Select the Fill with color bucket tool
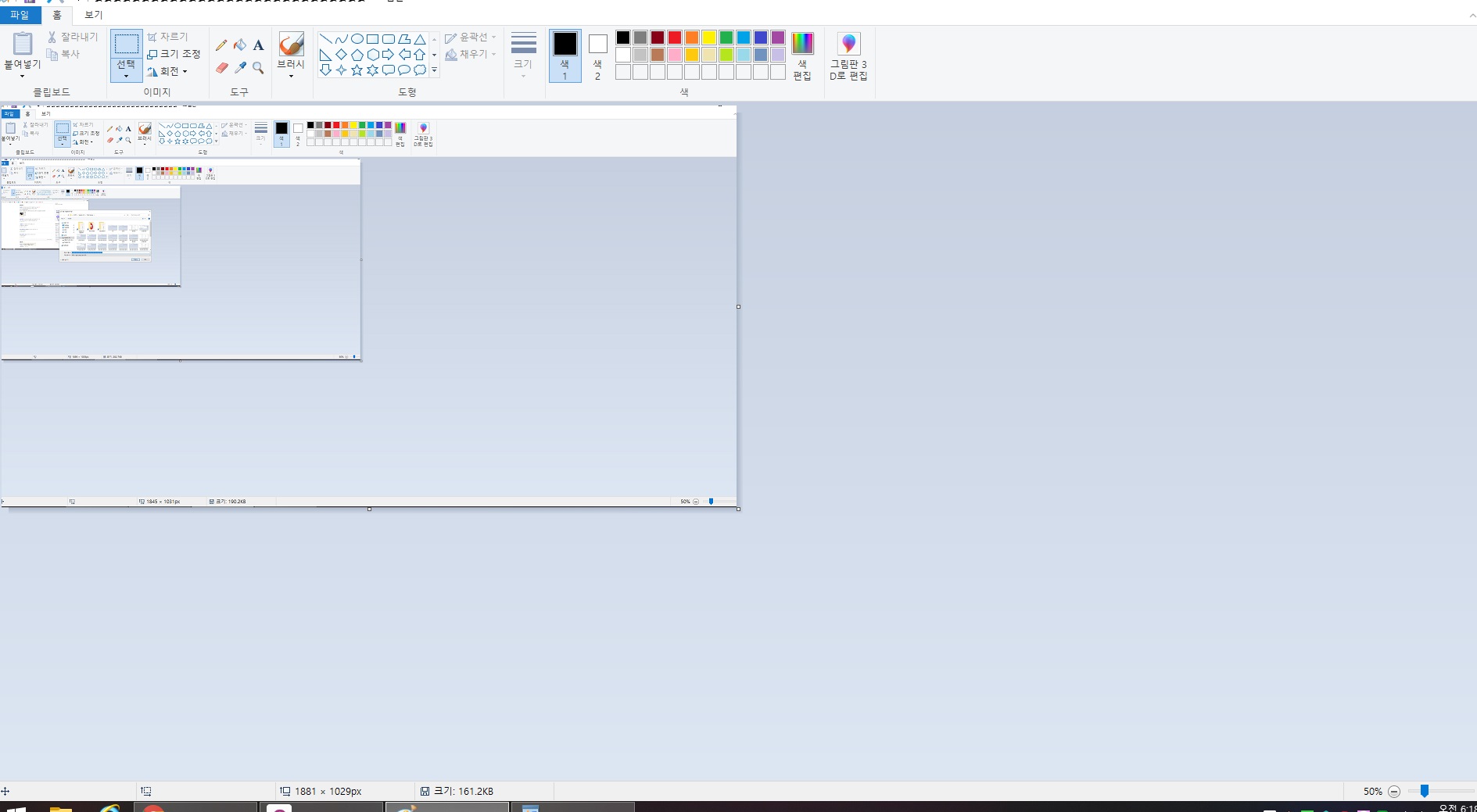1477x812 pixels. pyautogui.click(x=240, y=45)
